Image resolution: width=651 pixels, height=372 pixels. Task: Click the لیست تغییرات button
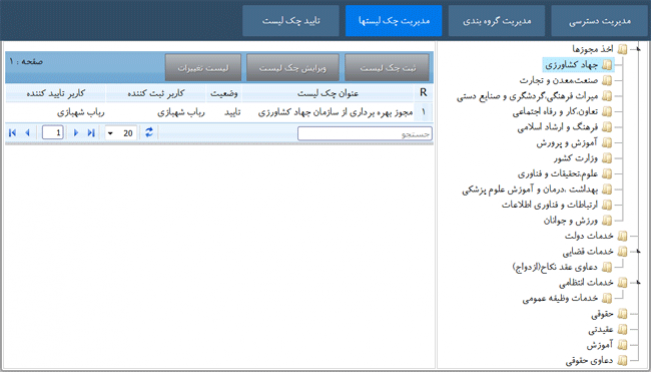click(203, 67)
